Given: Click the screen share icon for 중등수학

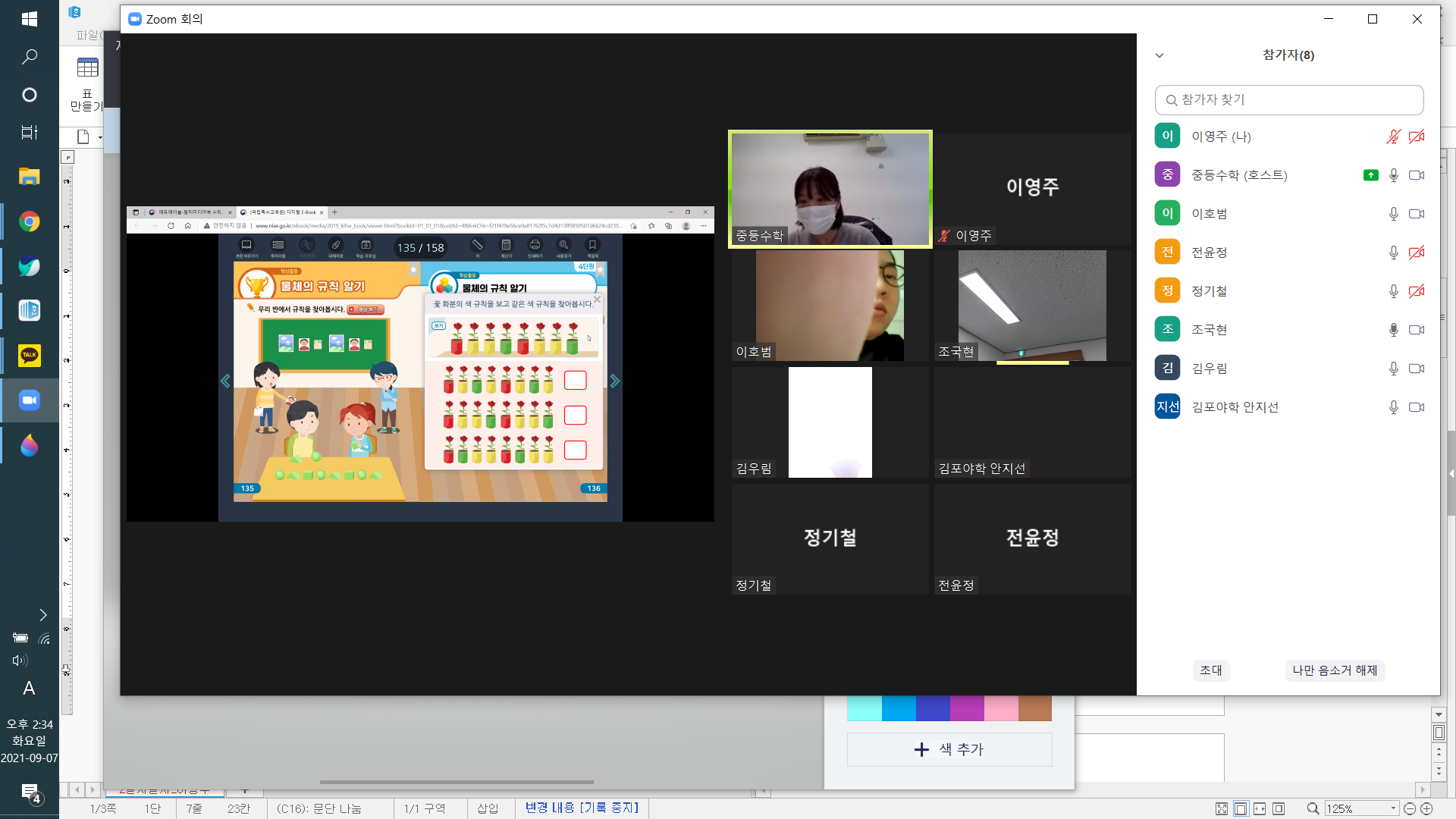Looking at the screenshot, I should tap(1370, 175).
